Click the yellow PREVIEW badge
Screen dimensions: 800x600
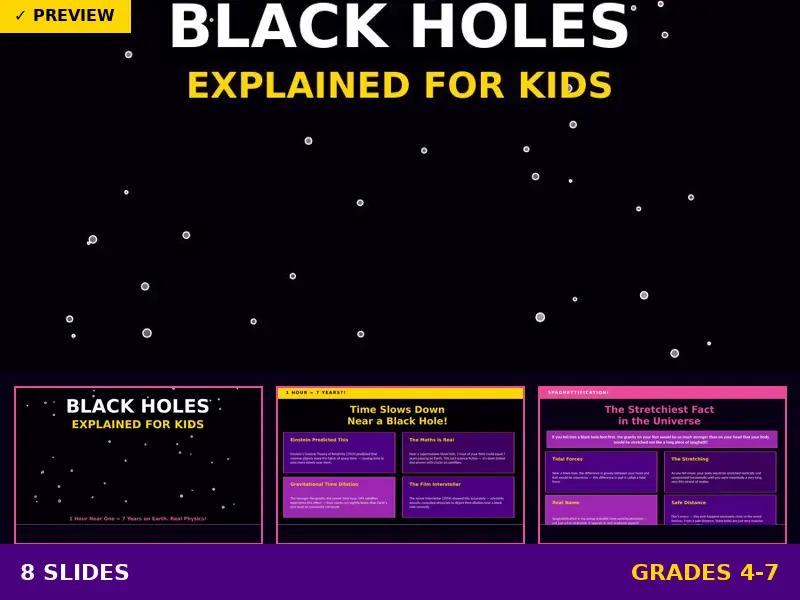pyautogui.click(x=65, y=16)
